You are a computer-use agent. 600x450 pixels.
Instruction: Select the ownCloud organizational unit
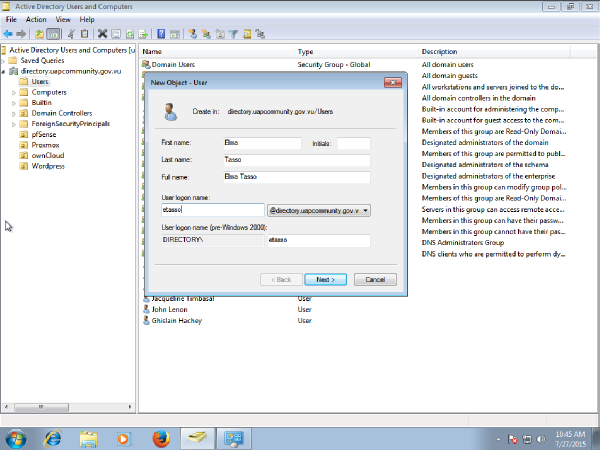pyautogui.click(x=47, y=156)
